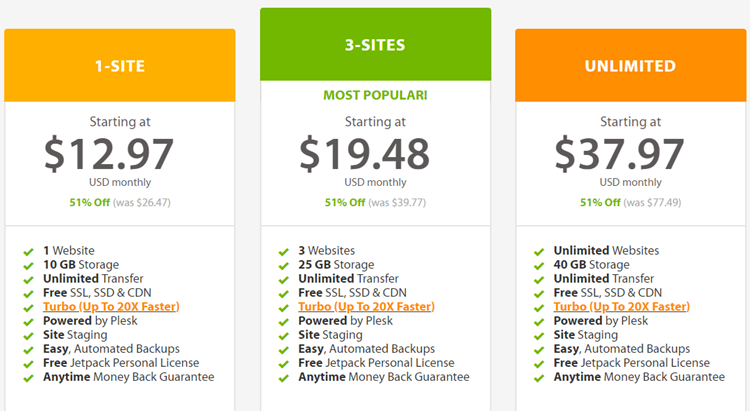Click the checkmark beside 1 Website
The image size is (750, 411).
pyautogui.click(x=29, y=251)
